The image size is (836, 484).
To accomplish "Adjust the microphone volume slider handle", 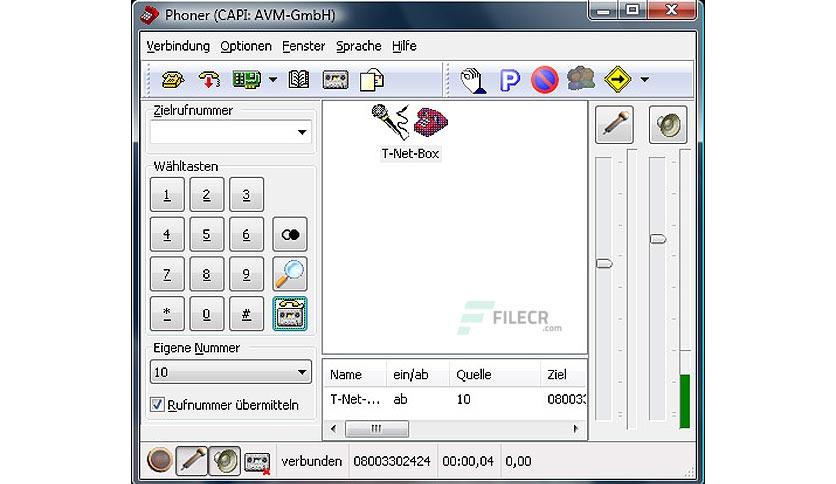I will coord(604,263).
